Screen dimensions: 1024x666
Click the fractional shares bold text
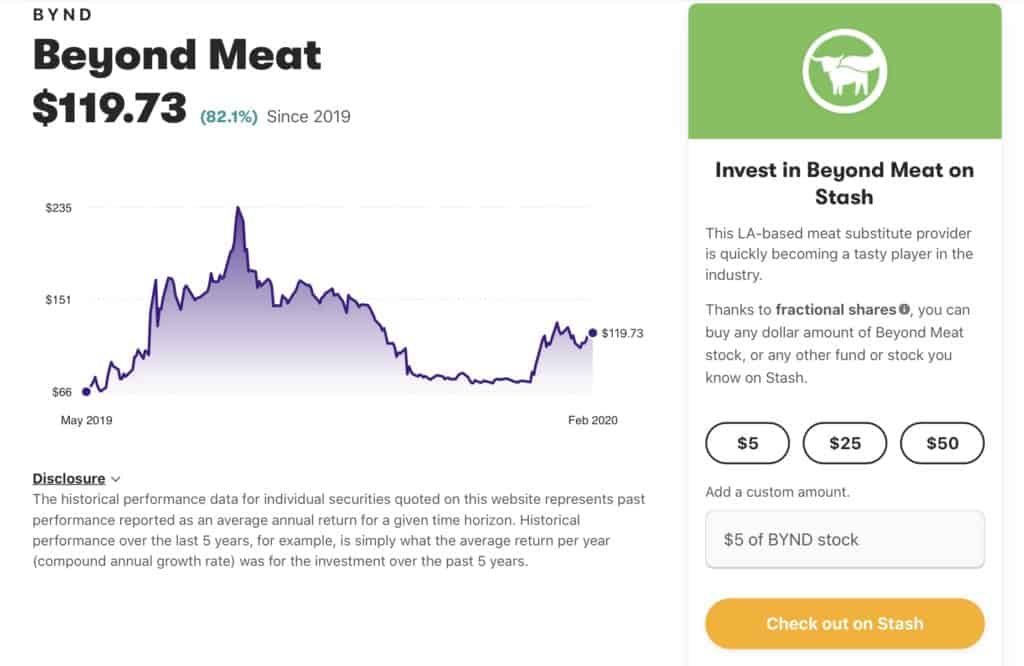(x=835, y=309)
